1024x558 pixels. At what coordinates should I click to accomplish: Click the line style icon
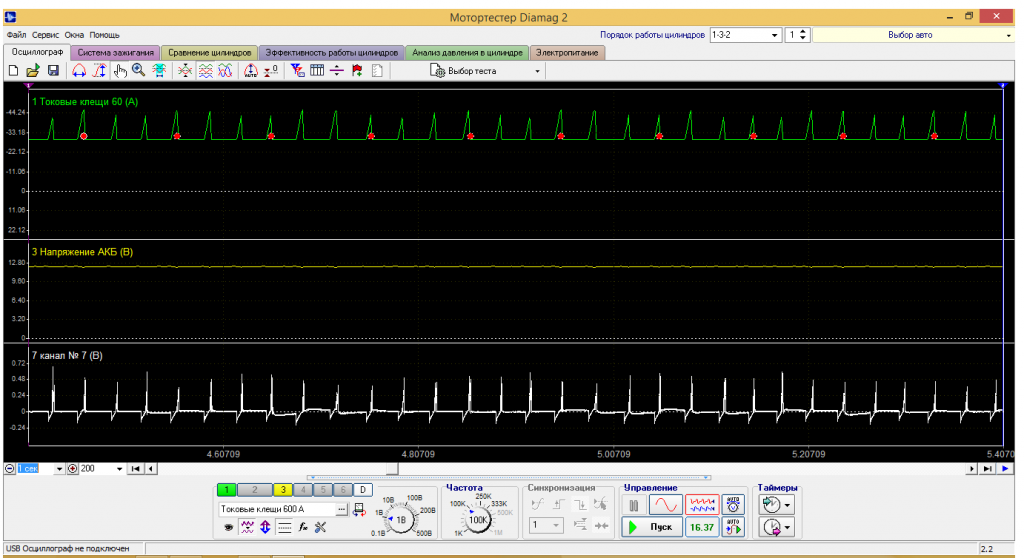tap(284, 527)
